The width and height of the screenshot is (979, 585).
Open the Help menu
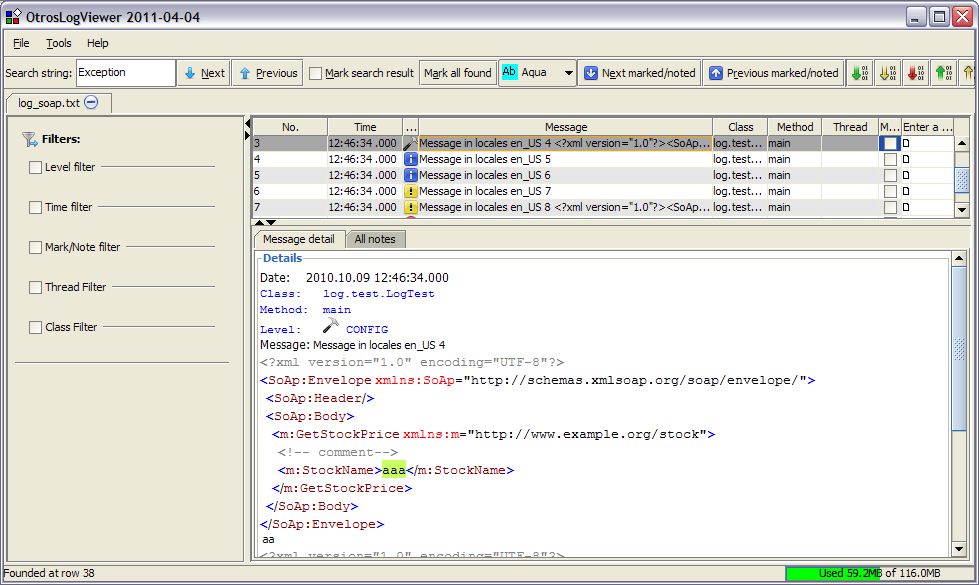click(x=97, y=43)
